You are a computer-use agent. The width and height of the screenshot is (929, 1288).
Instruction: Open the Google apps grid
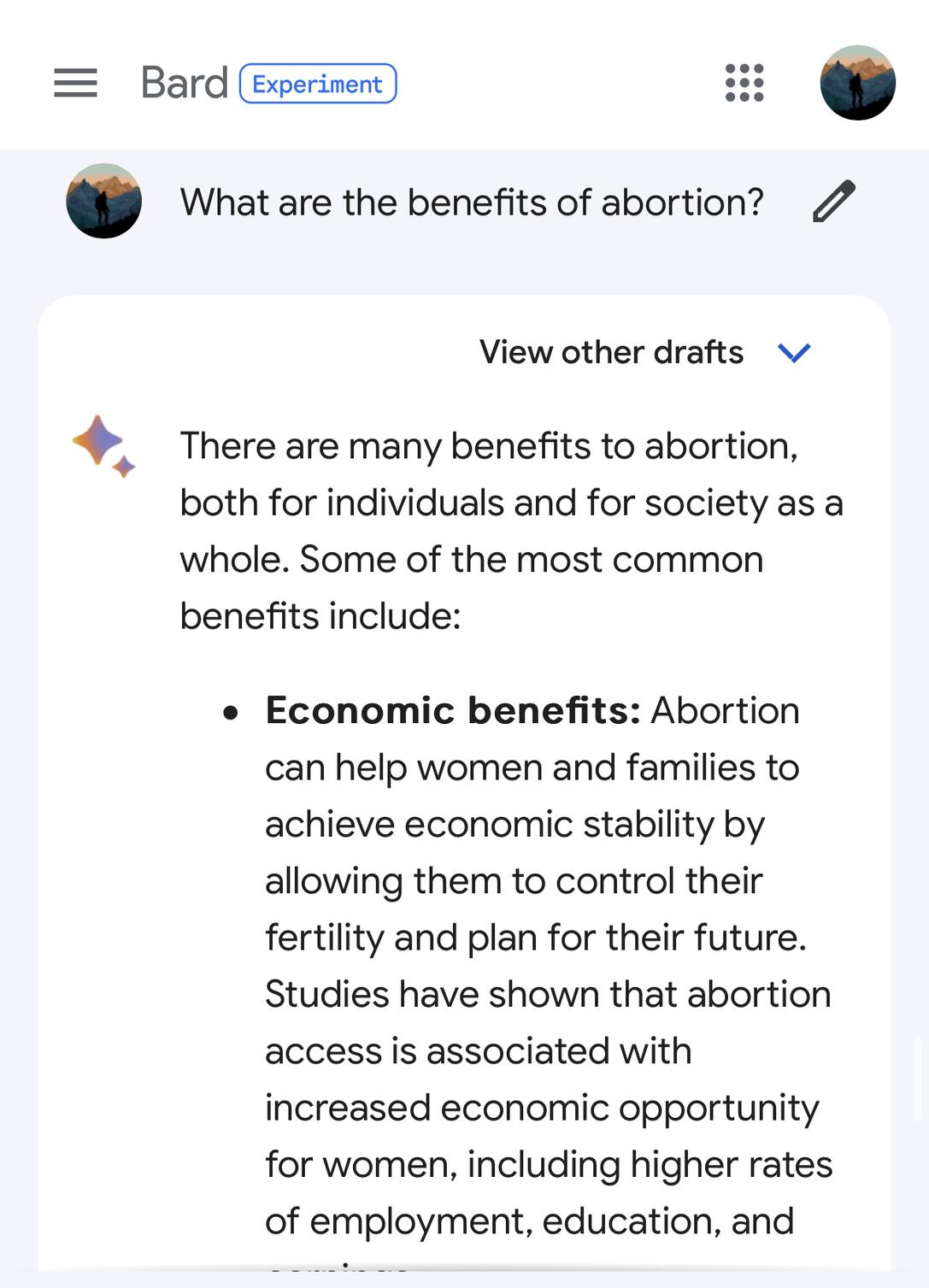[x=744, y=83]
